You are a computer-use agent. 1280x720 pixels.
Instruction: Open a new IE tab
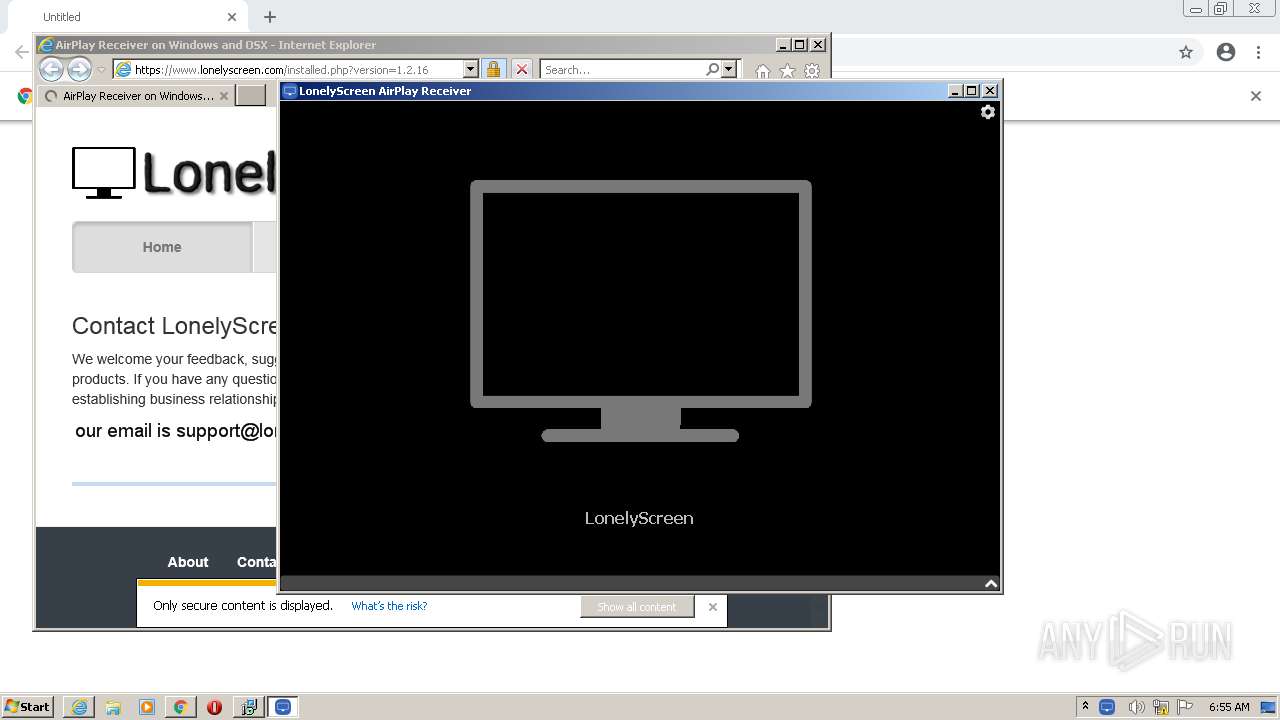coord(251,96)
